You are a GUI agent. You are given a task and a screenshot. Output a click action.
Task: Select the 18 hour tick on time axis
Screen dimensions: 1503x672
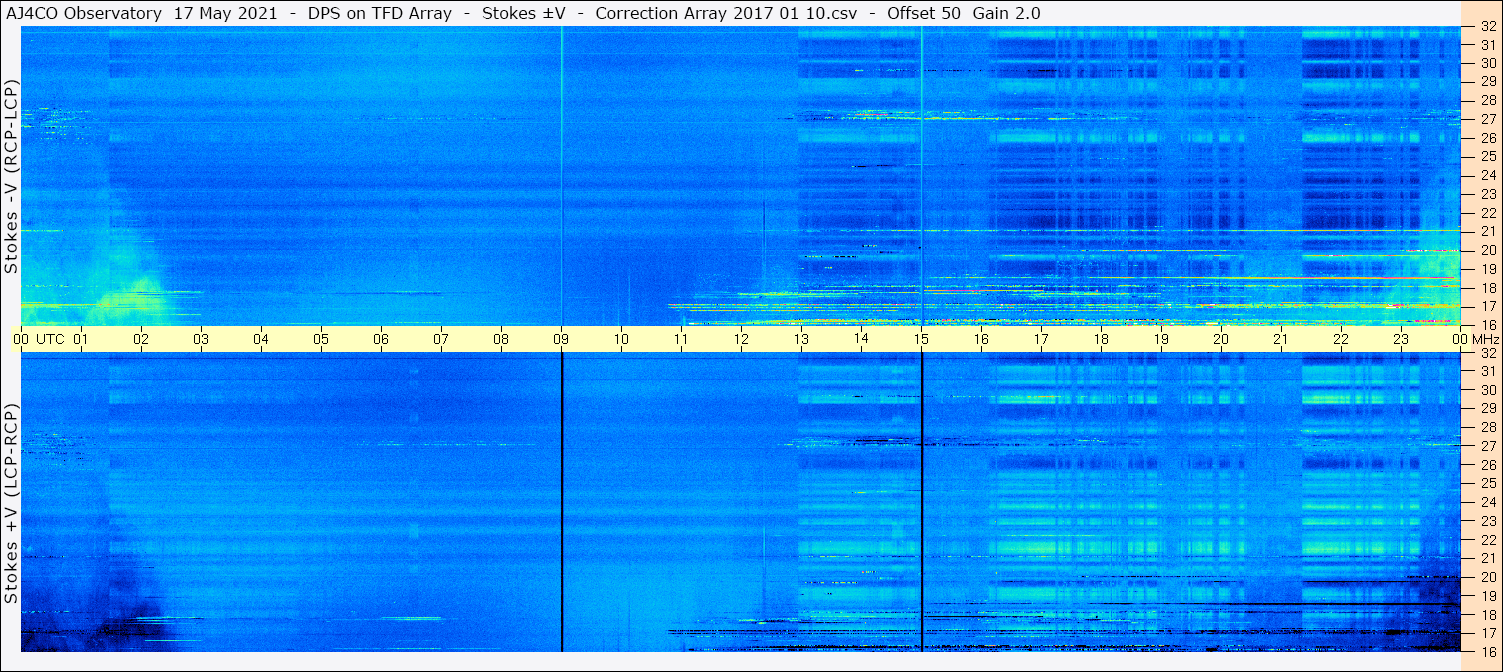coord(1101,339)
